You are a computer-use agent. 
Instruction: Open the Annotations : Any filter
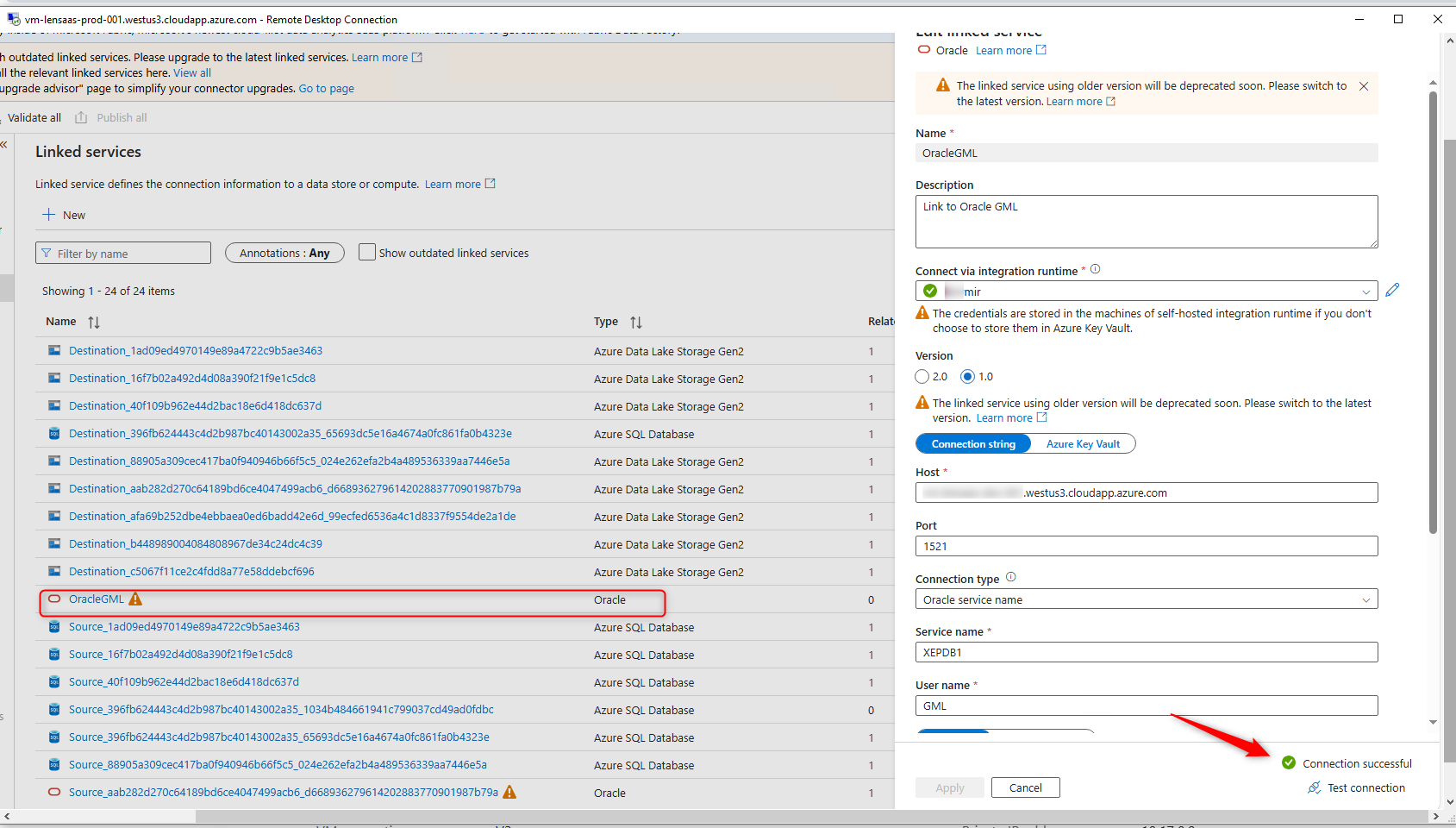pos(284,253)
